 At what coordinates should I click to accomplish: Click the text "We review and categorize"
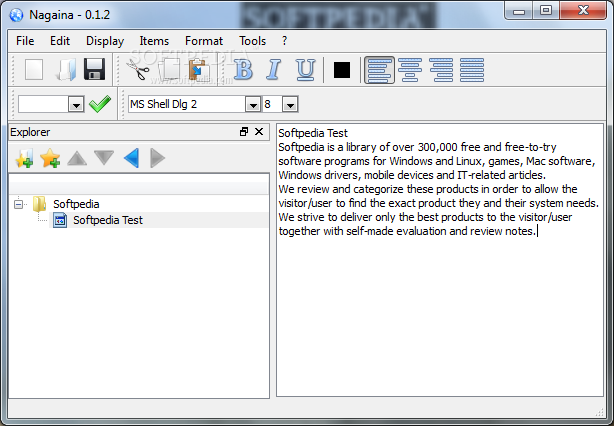click(341, 189)
